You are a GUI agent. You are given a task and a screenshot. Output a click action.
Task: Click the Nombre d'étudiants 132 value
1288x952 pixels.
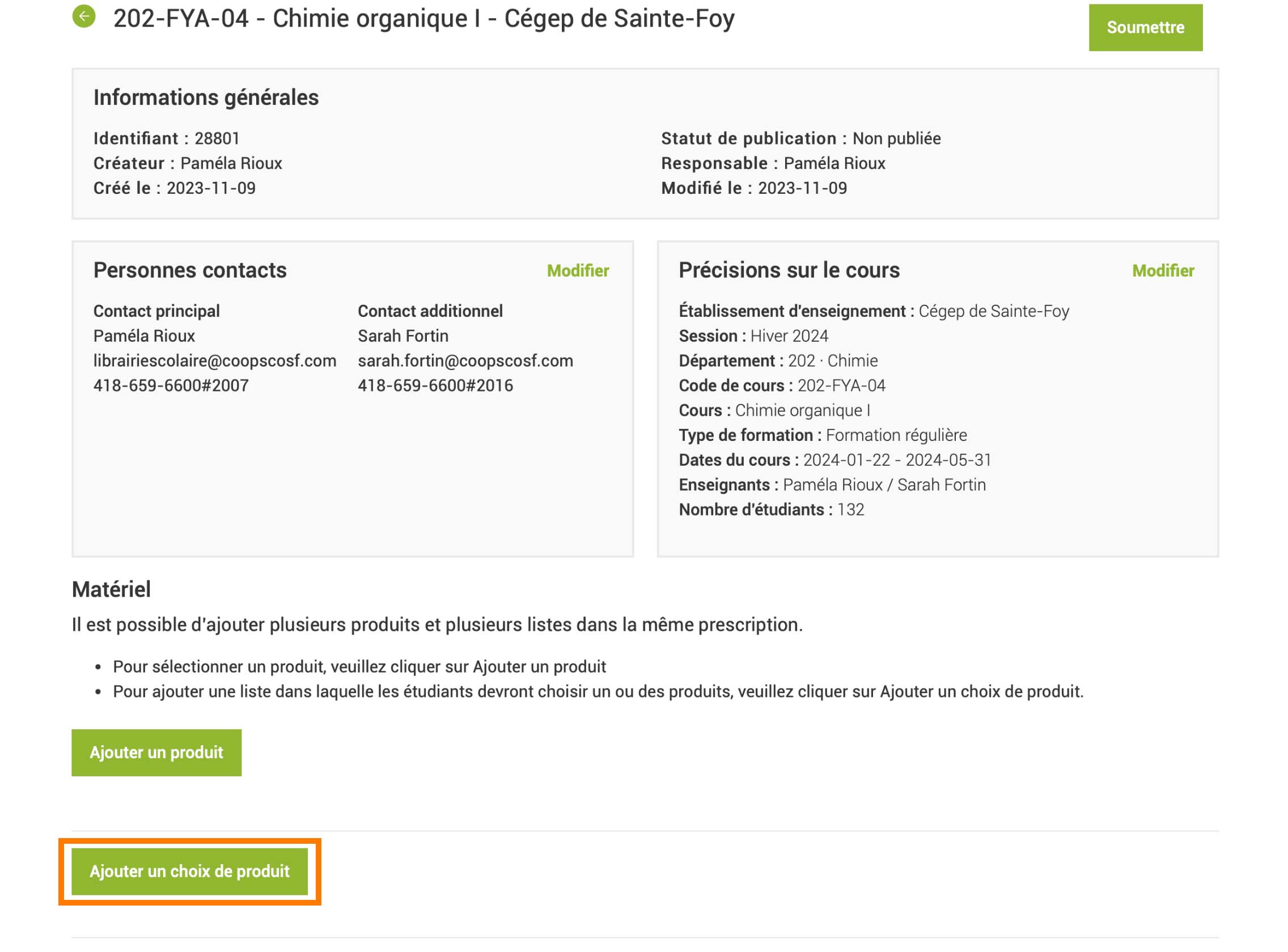pyautogui.click(x=850, y=509)
